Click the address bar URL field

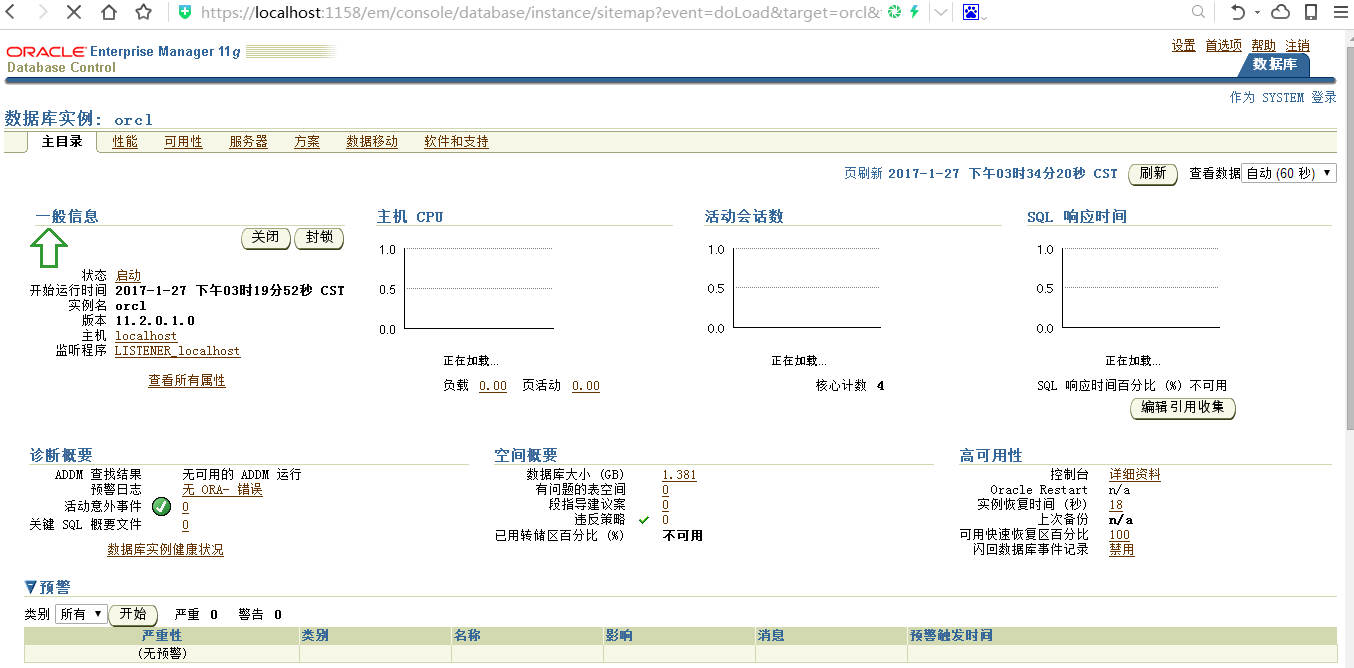(x=540, y=13)
